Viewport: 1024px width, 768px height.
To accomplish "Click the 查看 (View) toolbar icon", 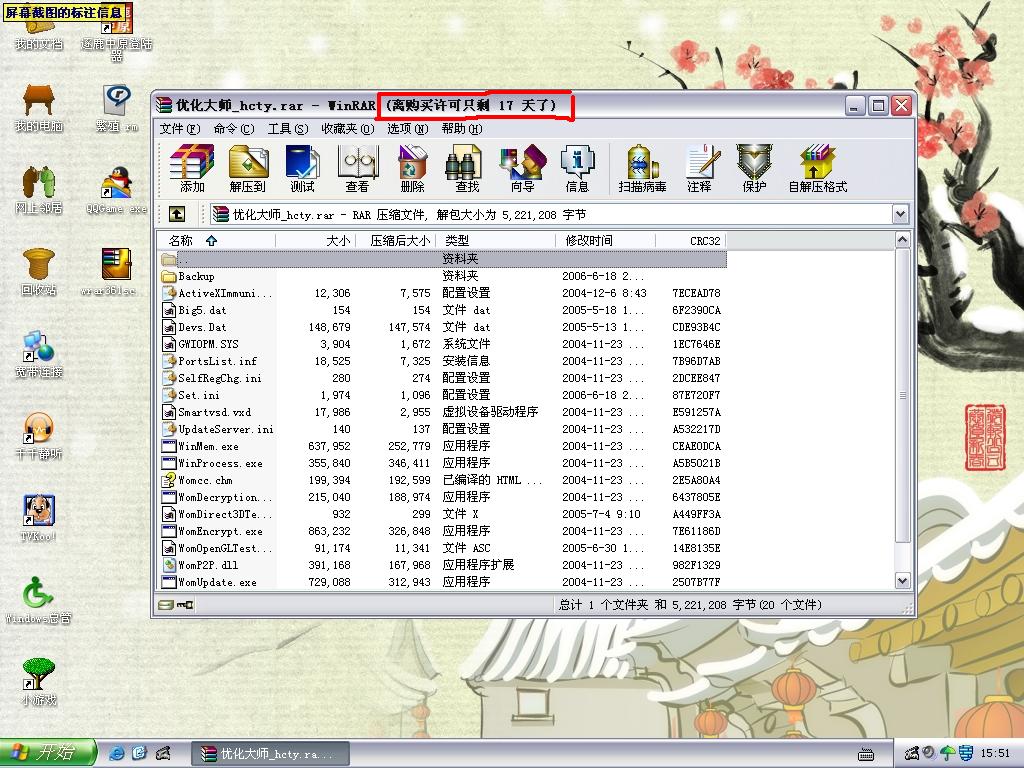I will pyautogui.click(x=357, y=168).
